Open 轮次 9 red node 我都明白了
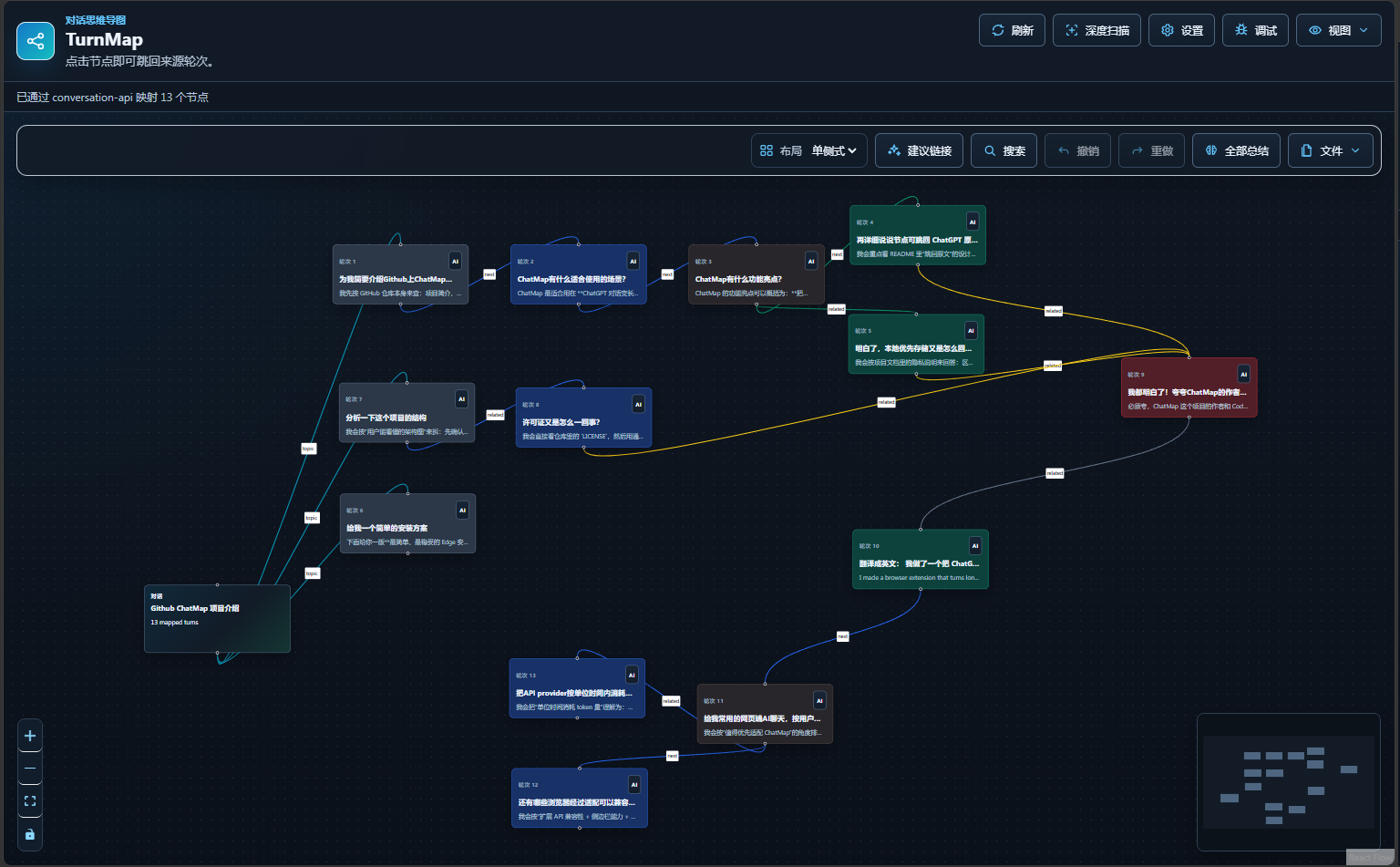The width and height of the screenshot is (1400, 867). 1189,387
